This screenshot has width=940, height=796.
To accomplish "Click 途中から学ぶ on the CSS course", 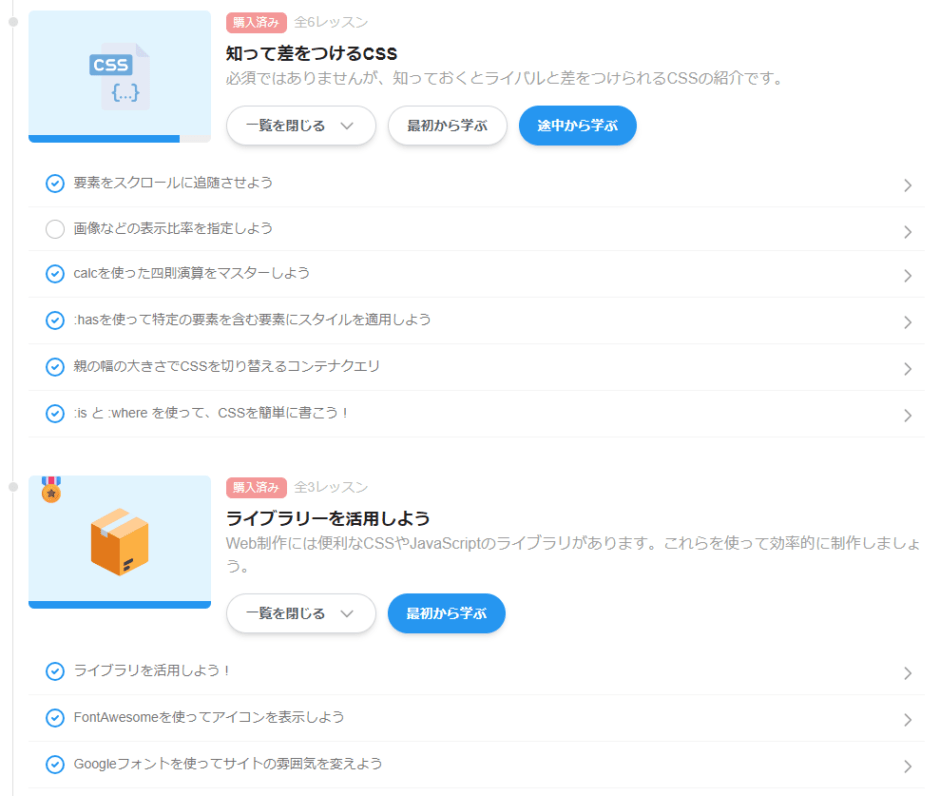I will (x=577, y=125).
